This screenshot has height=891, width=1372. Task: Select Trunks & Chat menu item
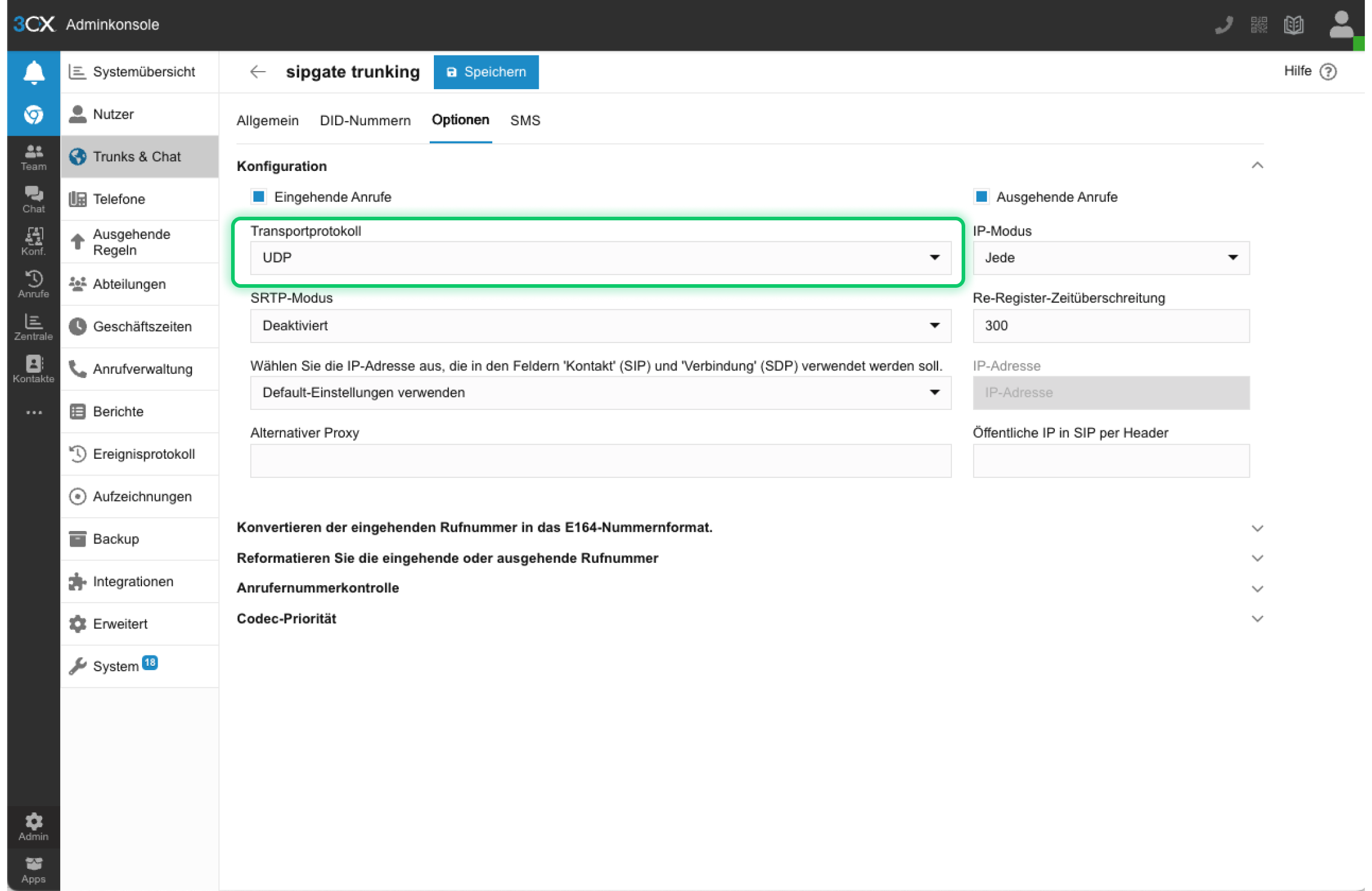pyautogui.click(x=140, y=157)
